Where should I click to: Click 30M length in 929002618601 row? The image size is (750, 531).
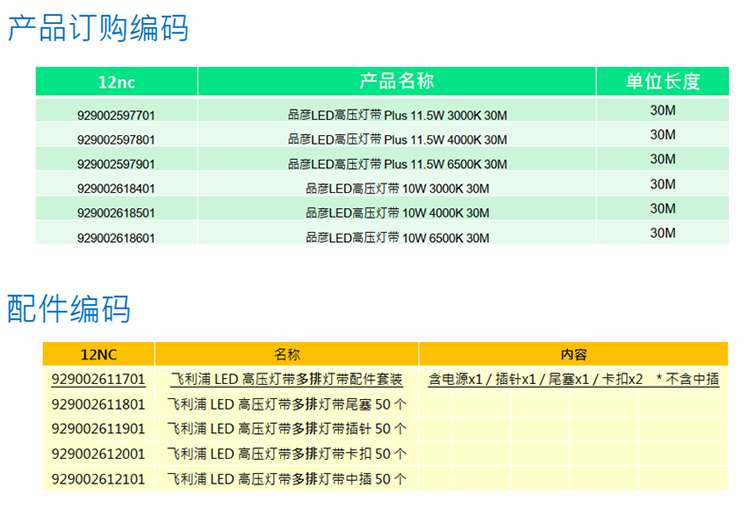(663, 233)
